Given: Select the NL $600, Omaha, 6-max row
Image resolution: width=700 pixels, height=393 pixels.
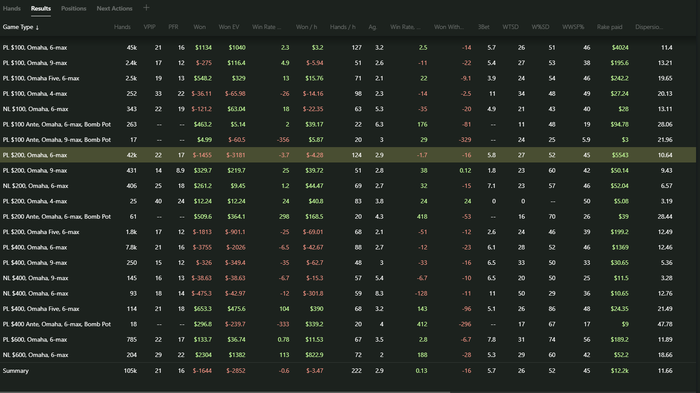Looking at the screenshot, I should tap(348, 355).
